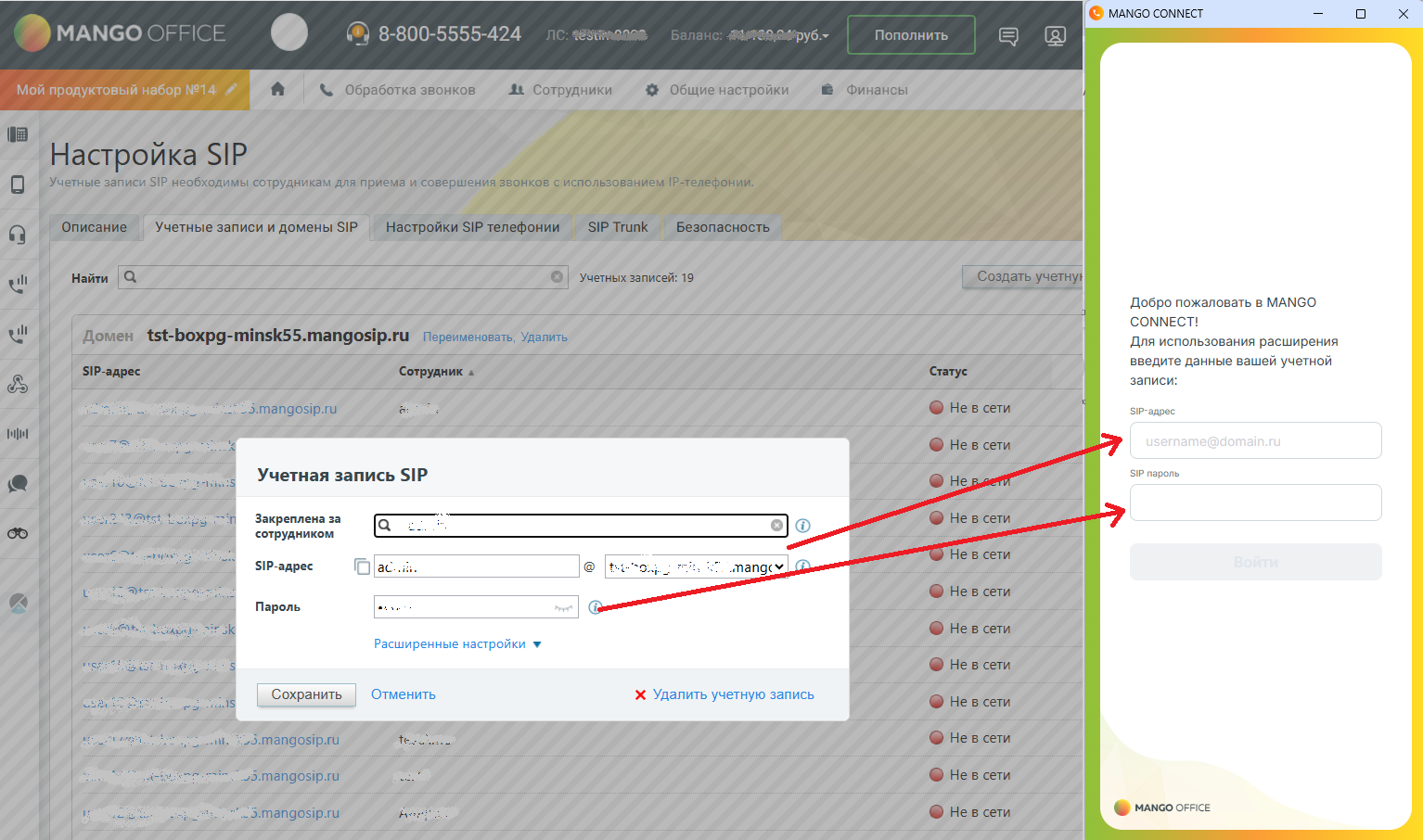The image size is (1423, 840).
Task: Click the Отменить link
Action: pos(404,694)
